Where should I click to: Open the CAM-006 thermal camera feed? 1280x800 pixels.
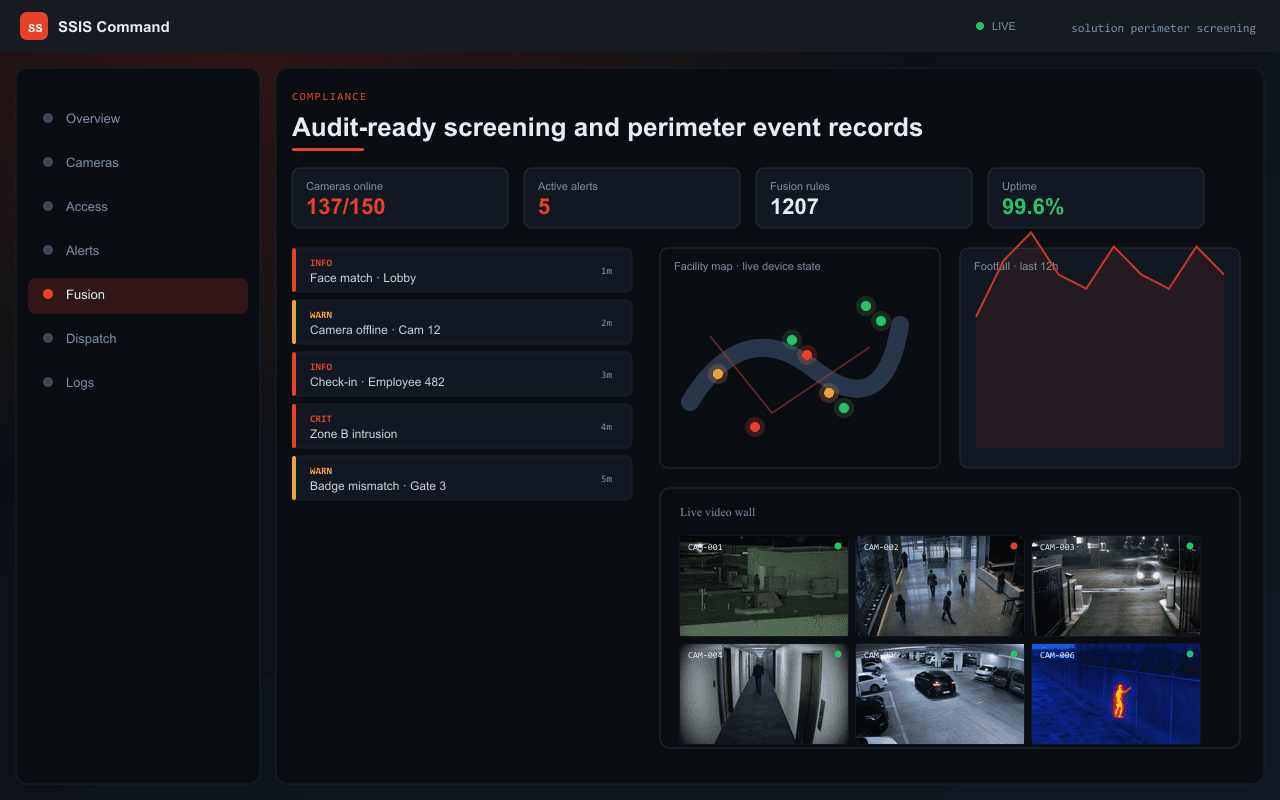[1116, 694]
